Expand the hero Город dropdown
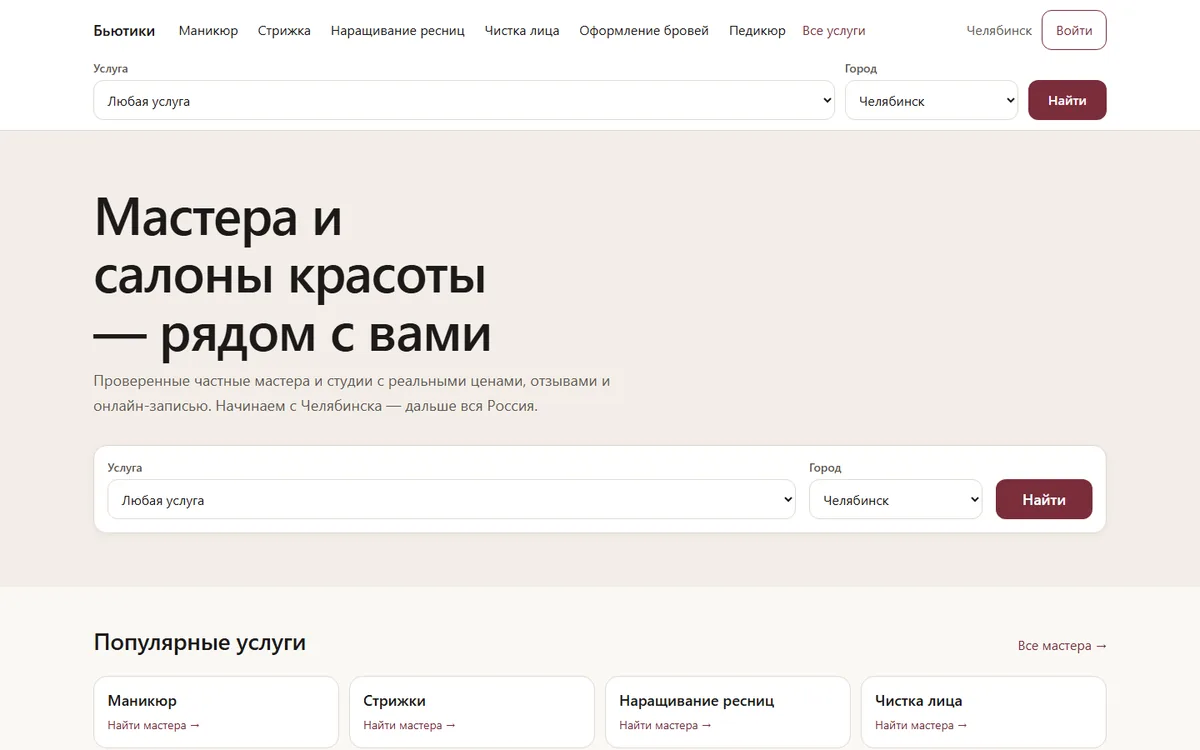The height and width of the screenshot is (750, 1200). (x=895, y=499)
